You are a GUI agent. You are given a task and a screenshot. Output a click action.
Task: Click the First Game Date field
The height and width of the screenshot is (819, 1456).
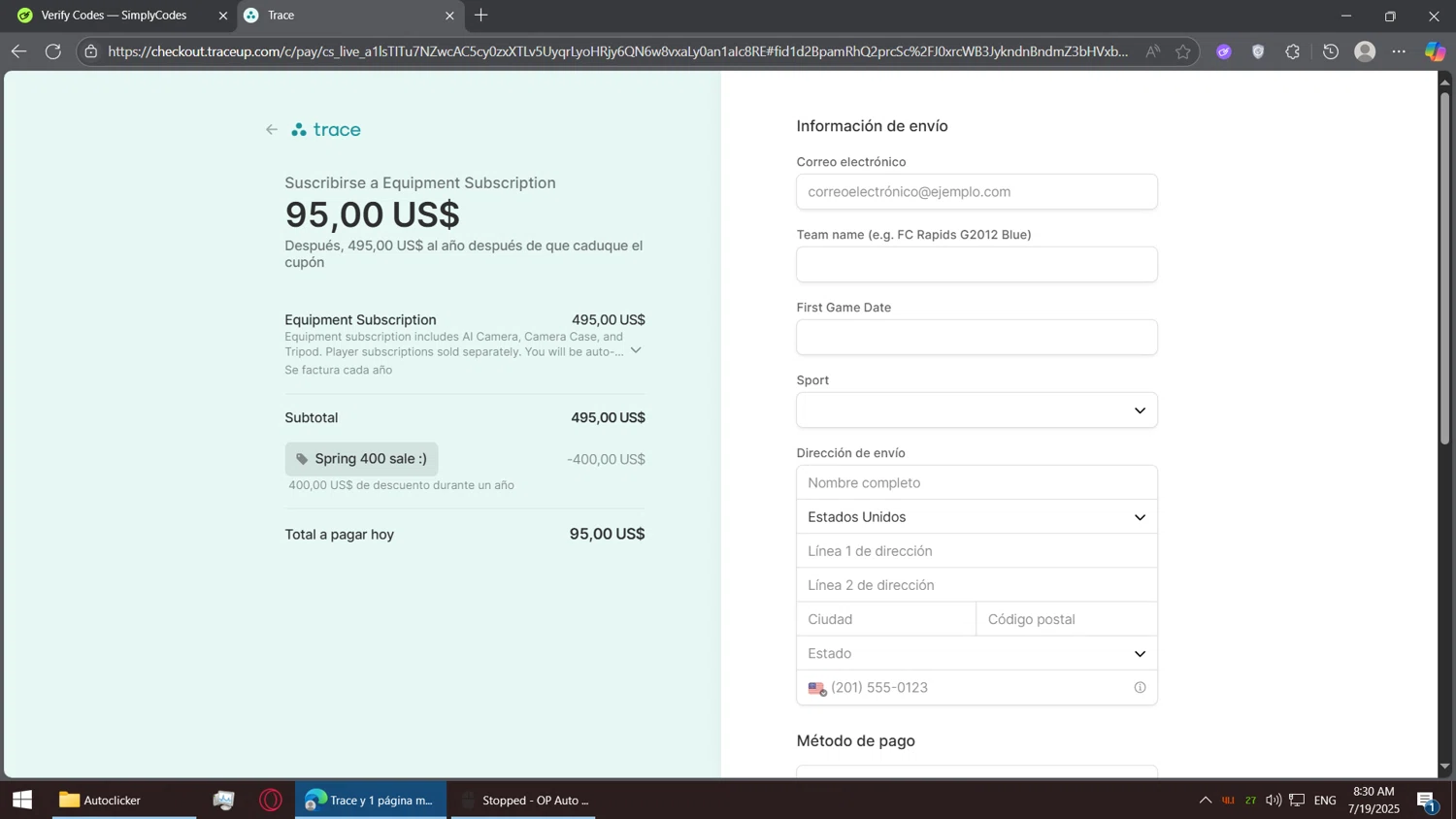click(x=976, y=338)
